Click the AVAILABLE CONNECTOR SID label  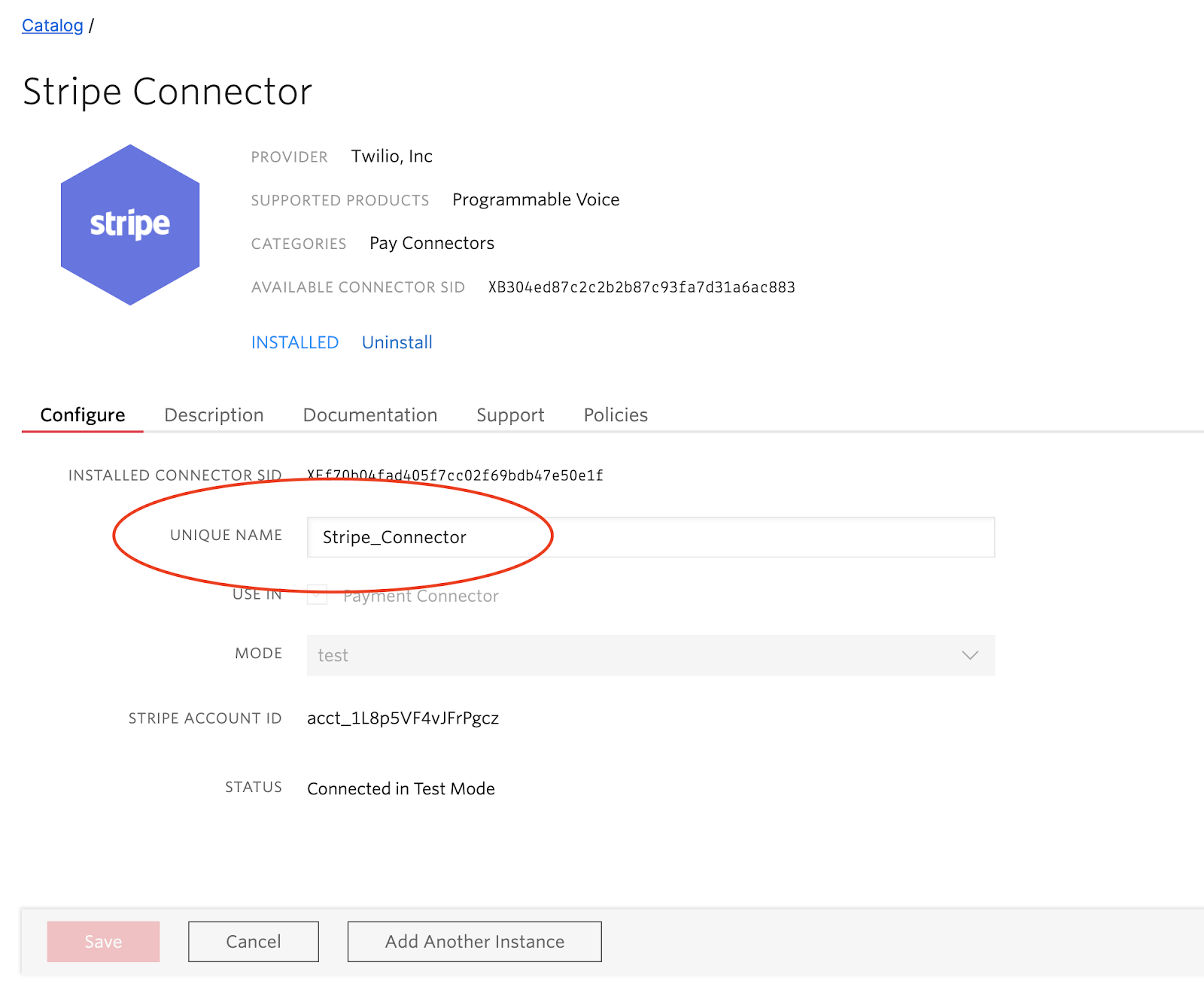[358, 287]
